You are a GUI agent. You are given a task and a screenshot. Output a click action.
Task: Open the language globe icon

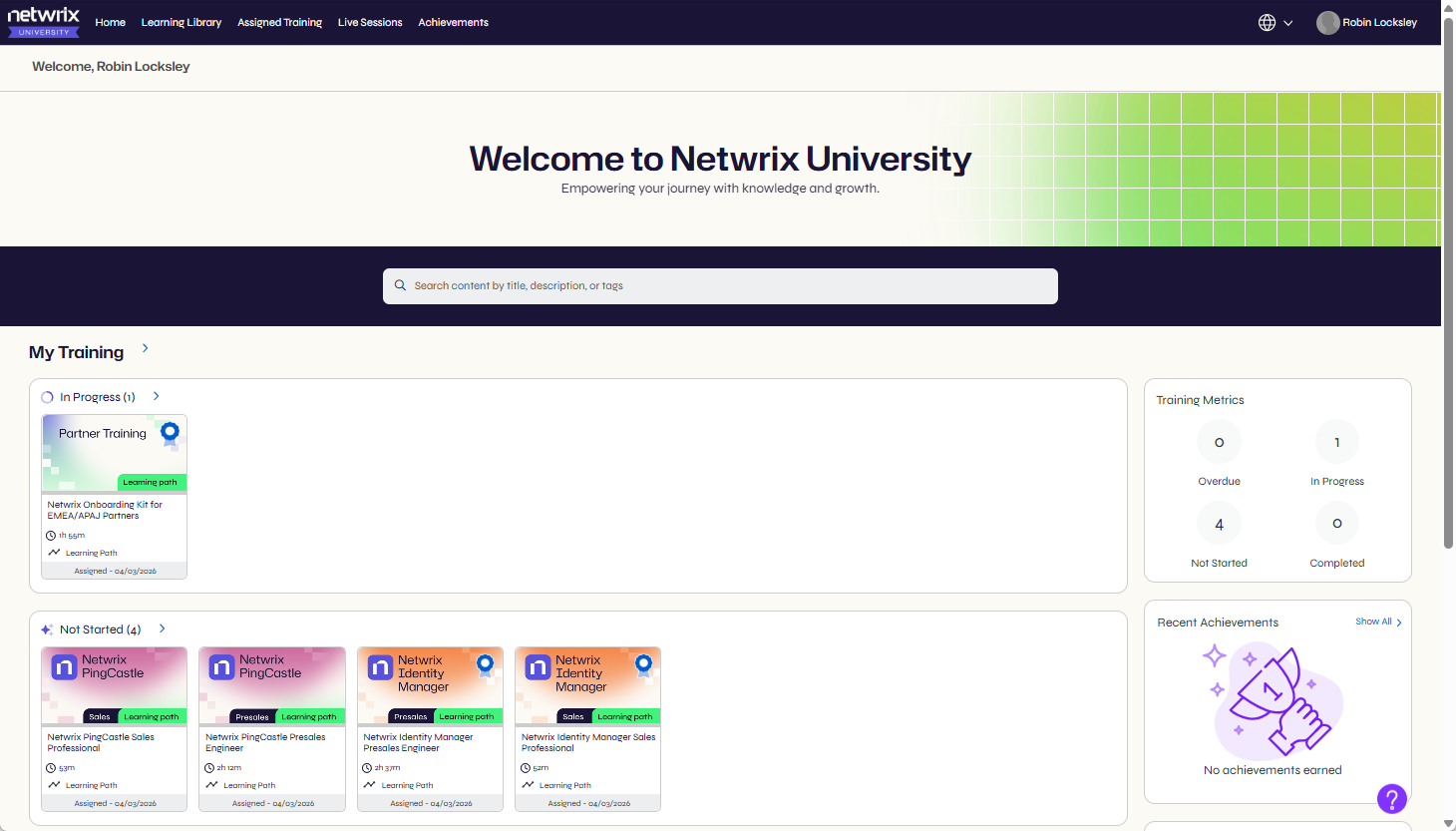click(x=1267, y=22)
